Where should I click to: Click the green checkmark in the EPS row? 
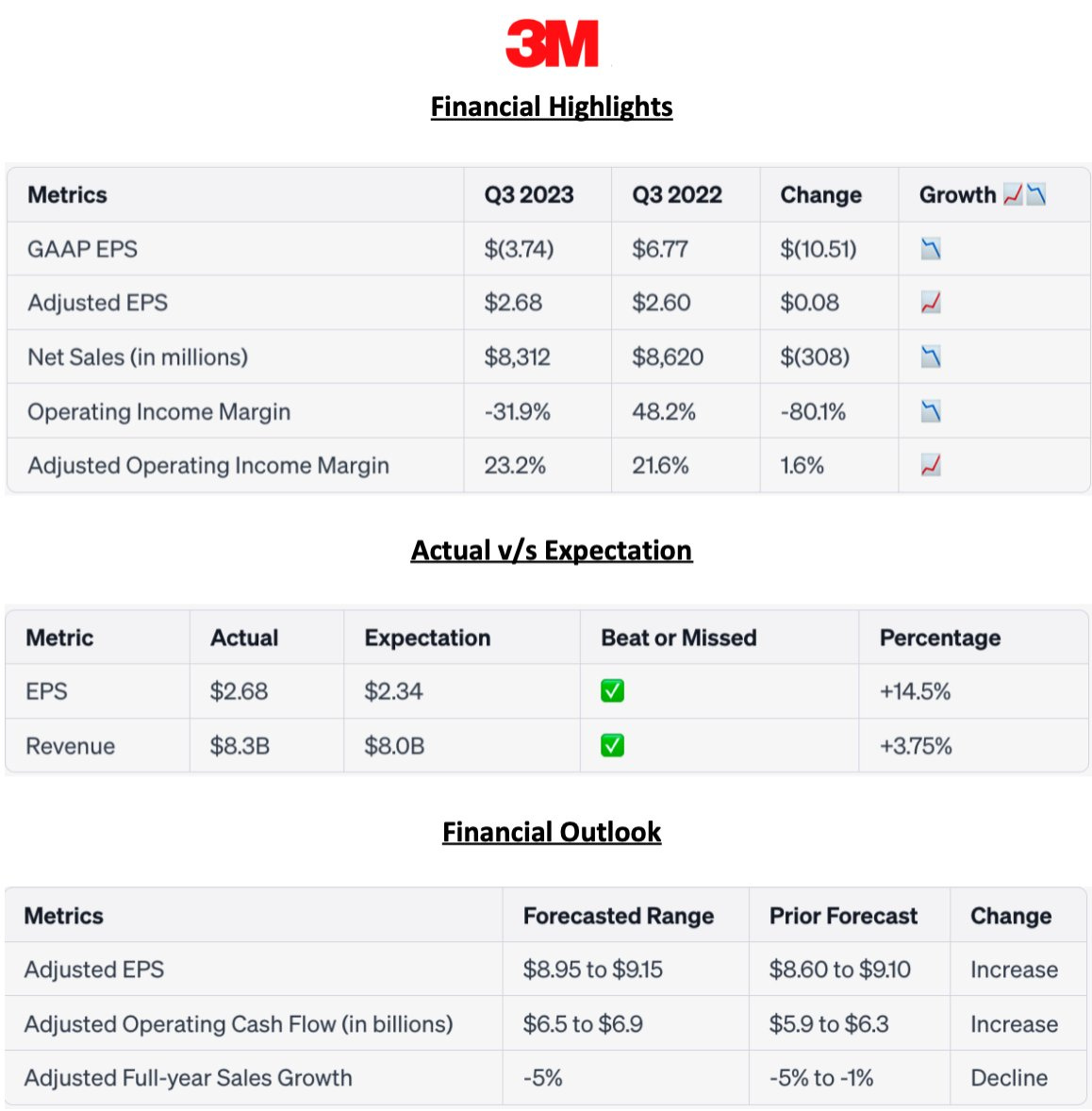click(612, 691)
